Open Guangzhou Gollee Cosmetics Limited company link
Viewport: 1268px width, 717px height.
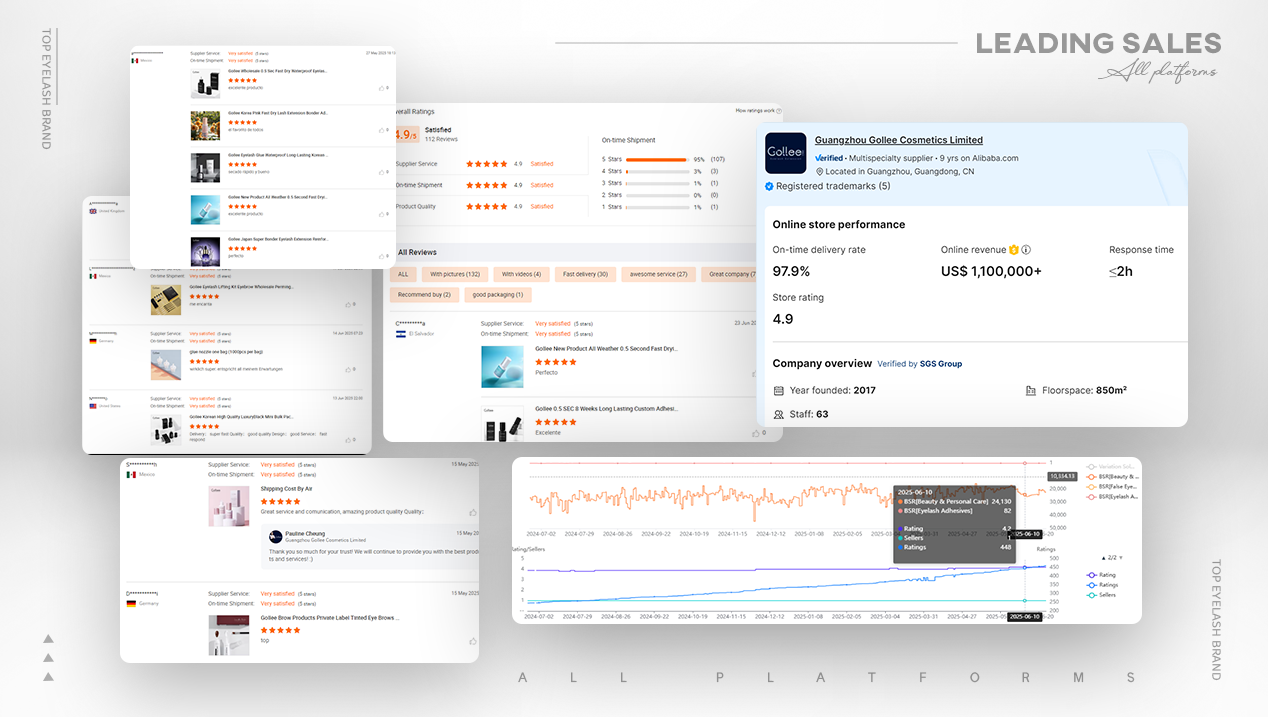pos(898,140)
